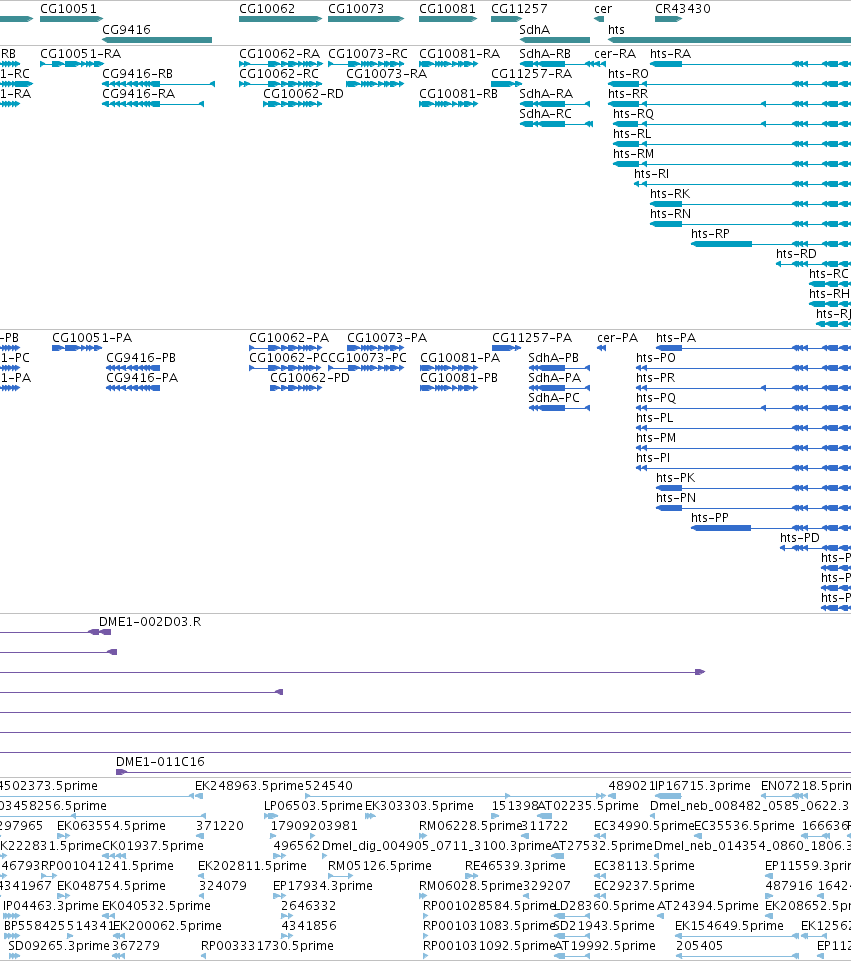Click EST label RE46539.3prime

point(515,865)
